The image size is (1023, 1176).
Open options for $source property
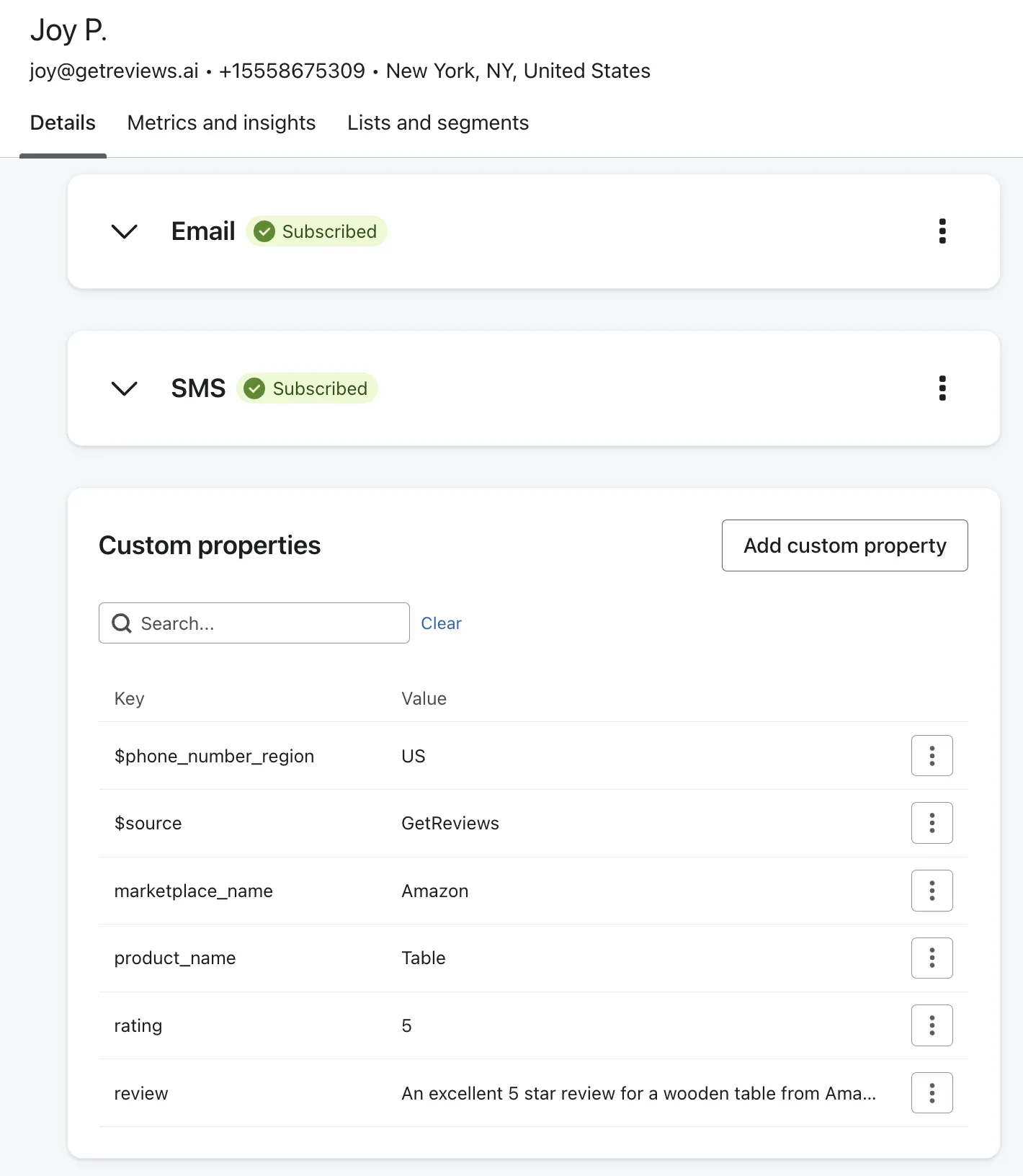932,823
